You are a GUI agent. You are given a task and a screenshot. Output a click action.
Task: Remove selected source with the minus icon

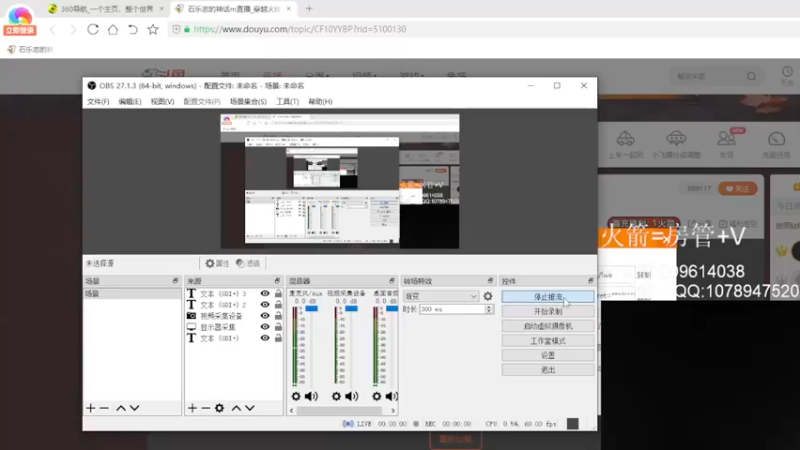pyautogui.click(x=206, y=408)
